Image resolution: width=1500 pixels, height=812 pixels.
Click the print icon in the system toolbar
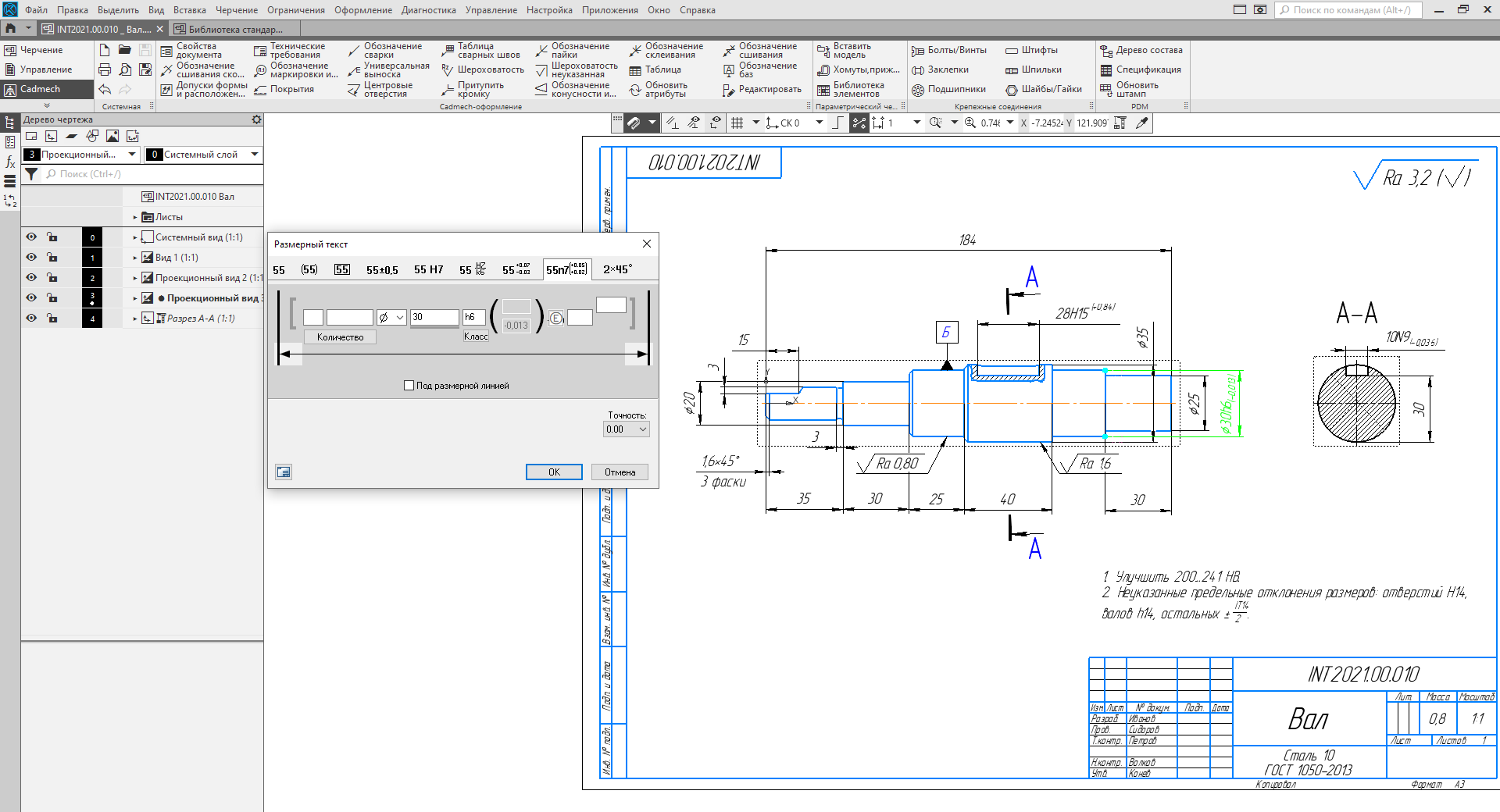tap(105, 70)
